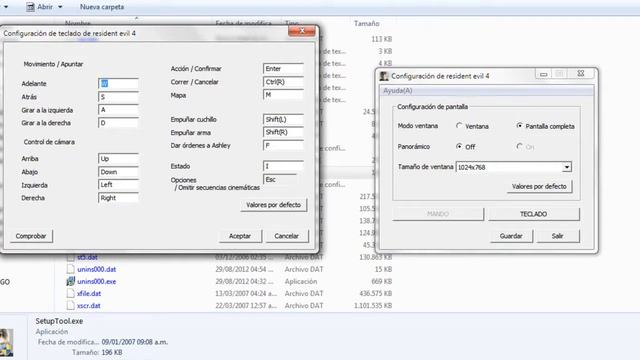Click the Dar órdenes a Ashley key field
640x360 pixels.
(283, 145)
